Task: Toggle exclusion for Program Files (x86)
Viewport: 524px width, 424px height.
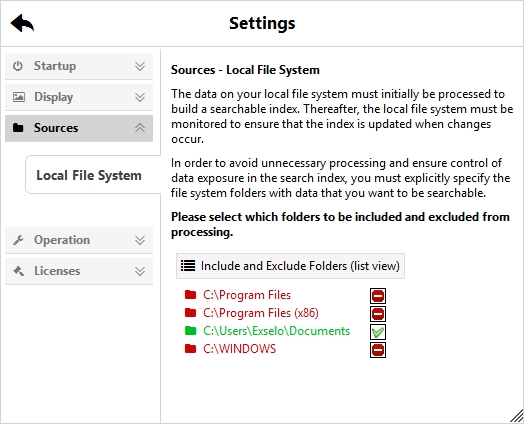Action: coord(378,314)
